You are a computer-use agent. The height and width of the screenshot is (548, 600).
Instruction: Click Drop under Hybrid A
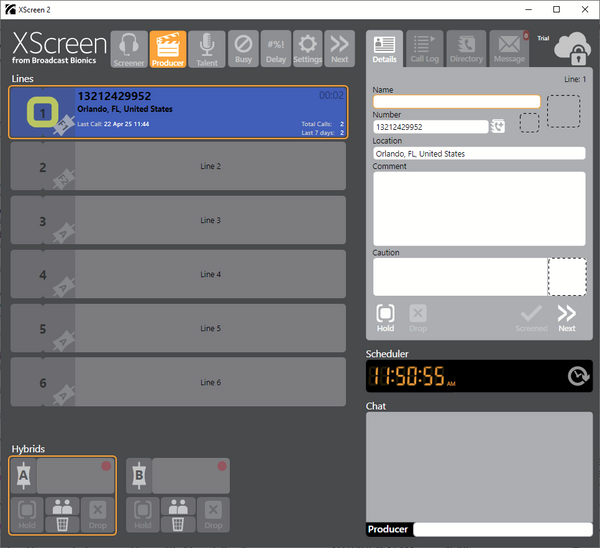pos(98,515)
